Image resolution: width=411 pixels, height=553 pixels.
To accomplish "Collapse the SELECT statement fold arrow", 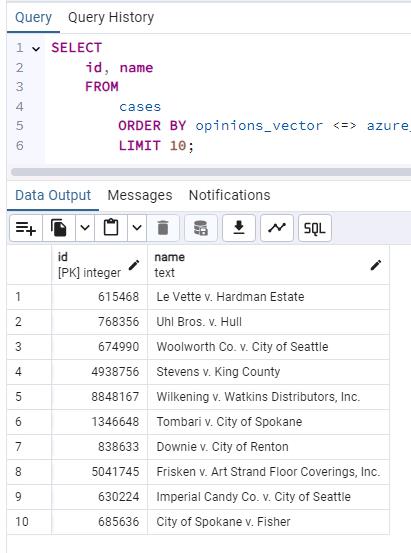I will pyautogui.click(x=36, y=49).
